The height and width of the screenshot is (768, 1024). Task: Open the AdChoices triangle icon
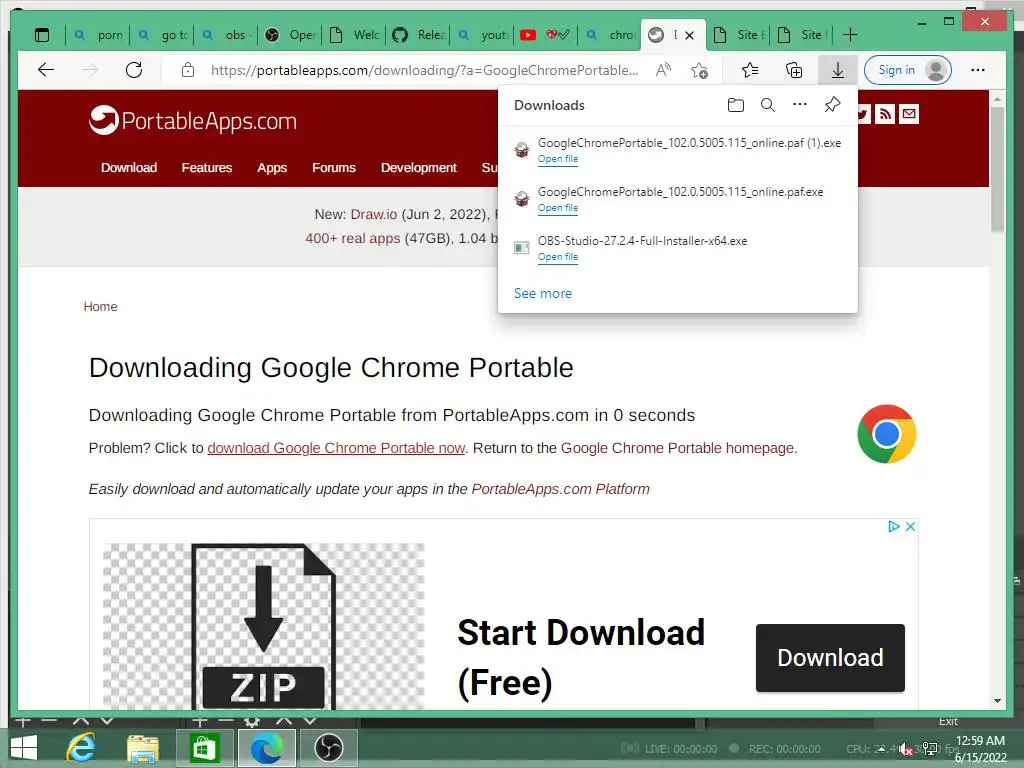[894, 526]
